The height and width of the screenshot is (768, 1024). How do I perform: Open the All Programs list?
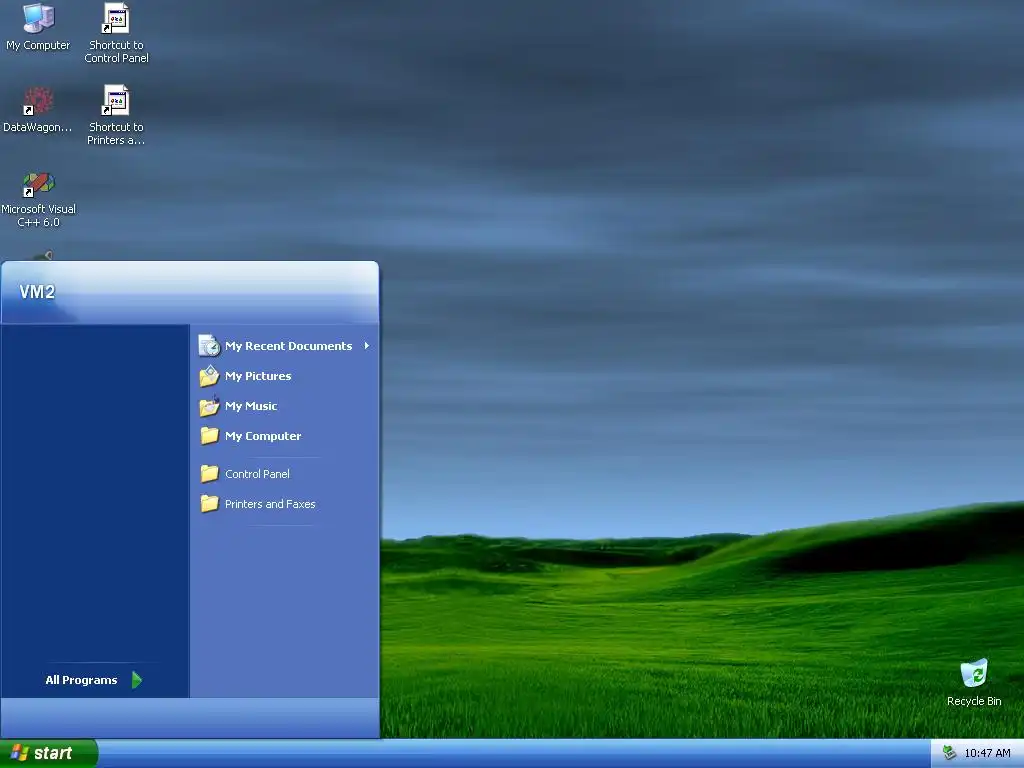coord(95,680)
